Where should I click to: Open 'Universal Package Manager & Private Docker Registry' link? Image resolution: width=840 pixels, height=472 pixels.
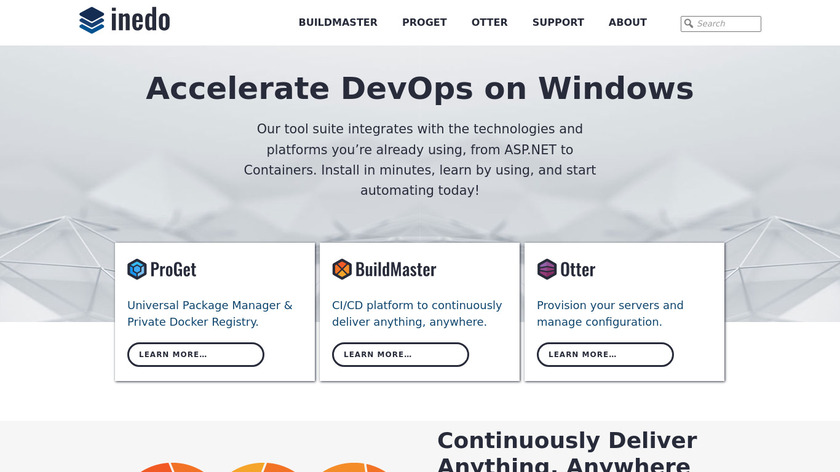coord(209,313)
